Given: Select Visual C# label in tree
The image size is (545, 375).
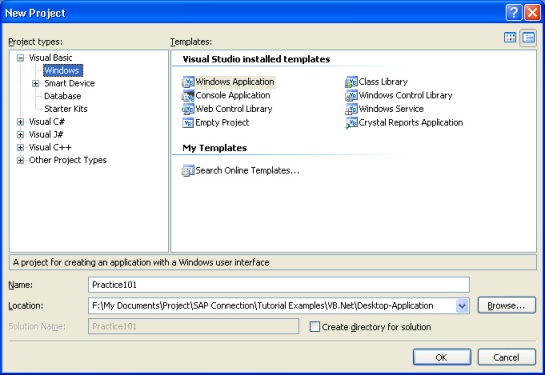Looking at the screenshot, I should coord(47,122).
